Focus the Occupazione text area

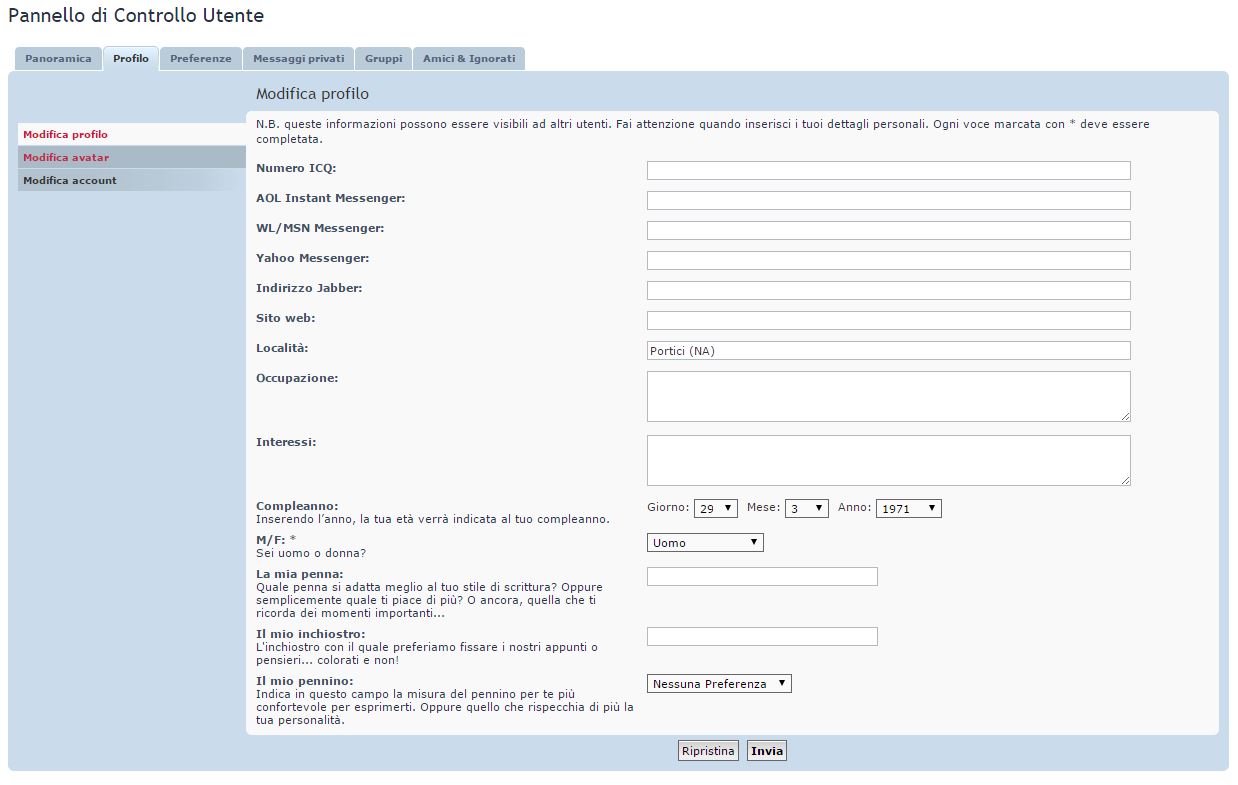tap(888, 396)
